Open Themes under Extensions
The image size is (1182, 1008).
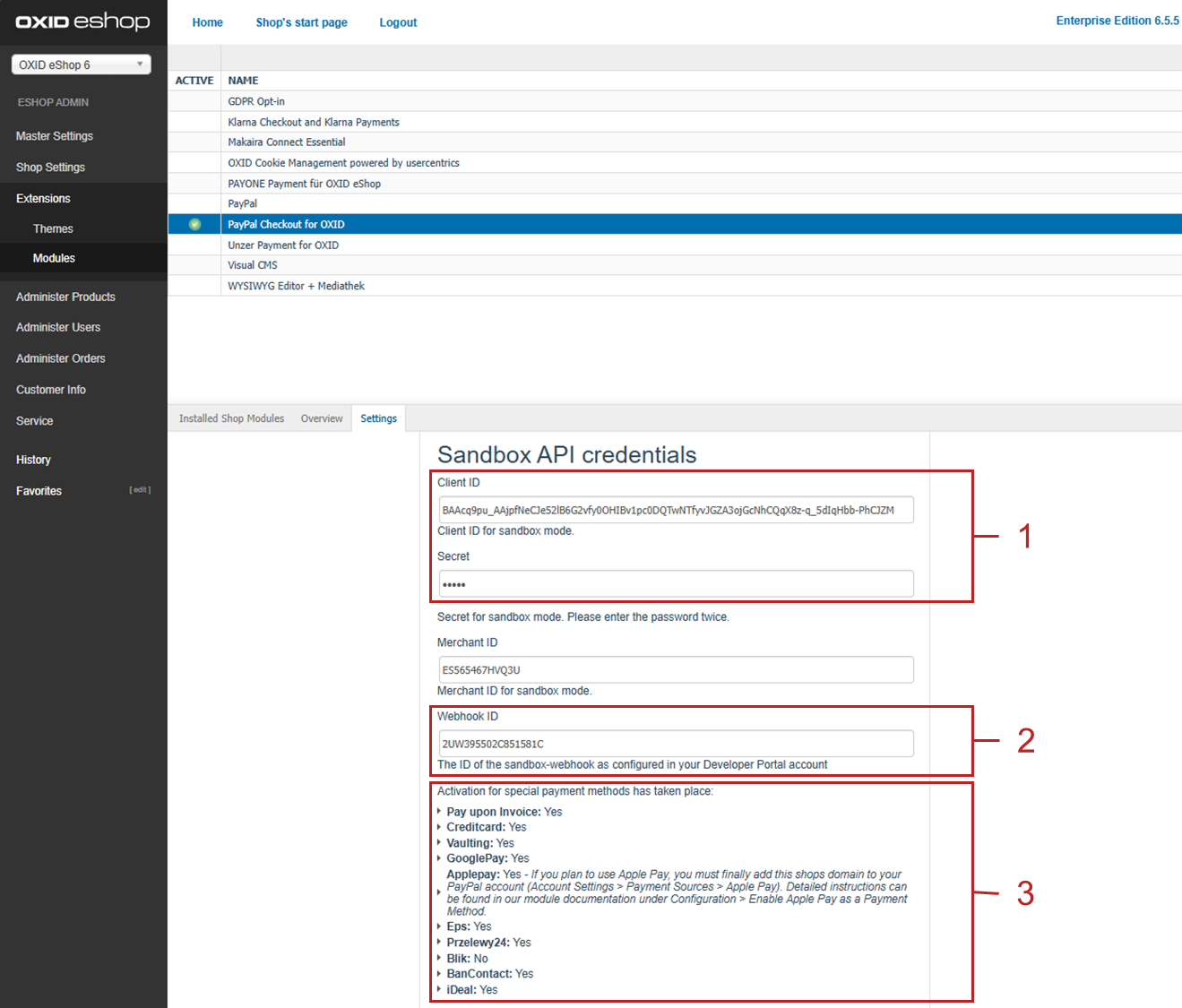pos(53,228)
